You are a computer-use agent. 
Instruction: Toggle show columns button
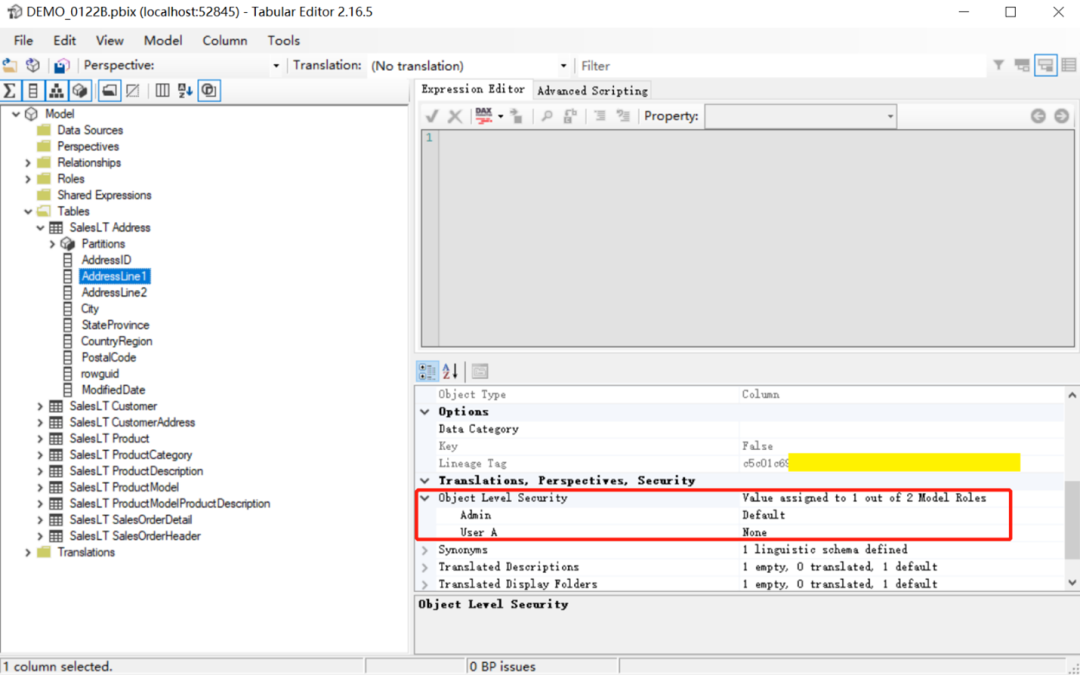click(x=33, y=90)
